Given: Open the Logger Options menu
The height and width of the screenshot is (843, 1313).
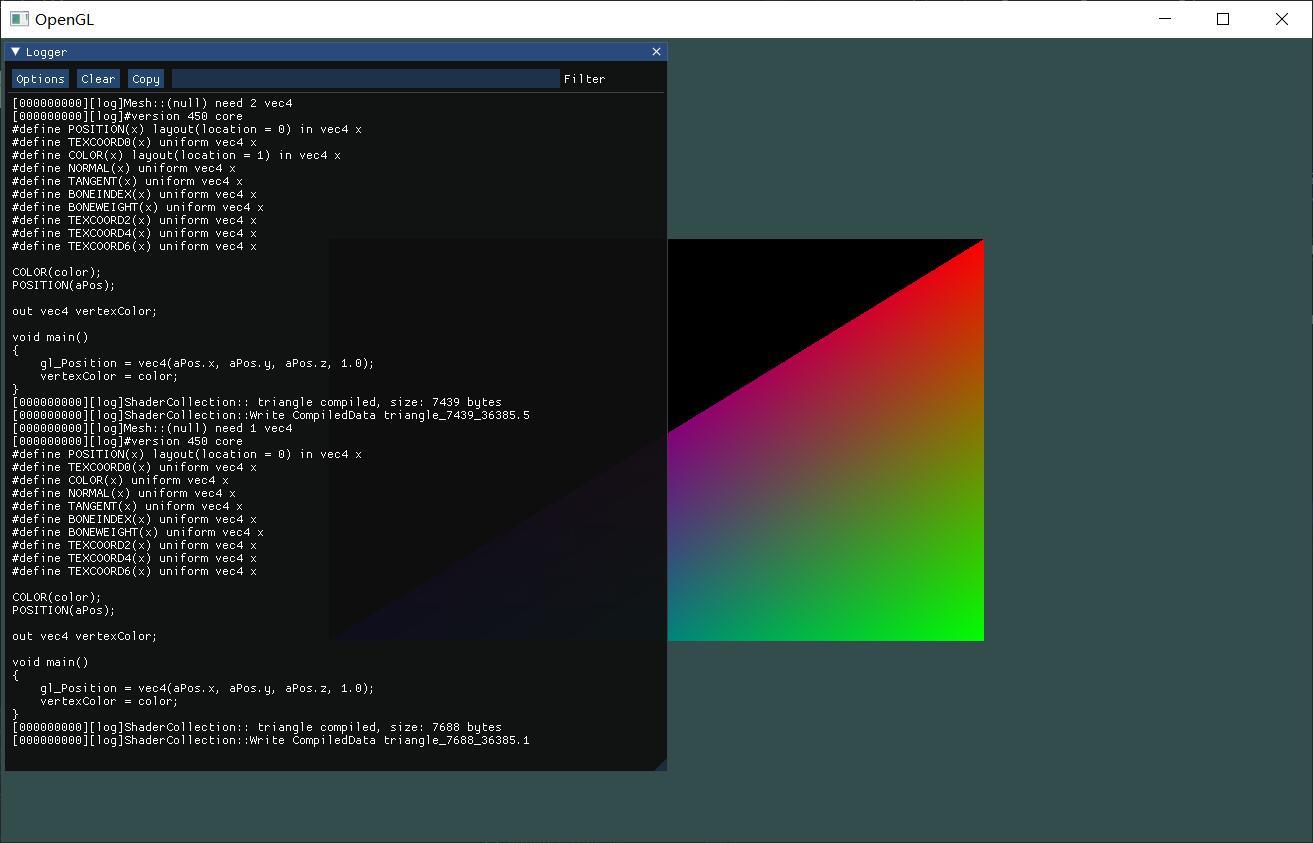Looking at the screenshot, I should point(40,79).
